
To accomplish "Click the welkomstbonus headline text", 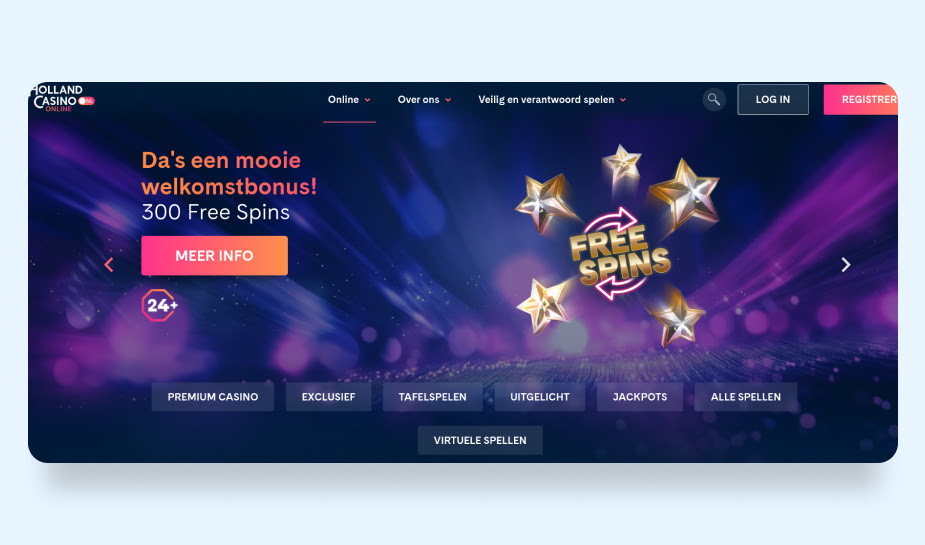I will [229, 173].
